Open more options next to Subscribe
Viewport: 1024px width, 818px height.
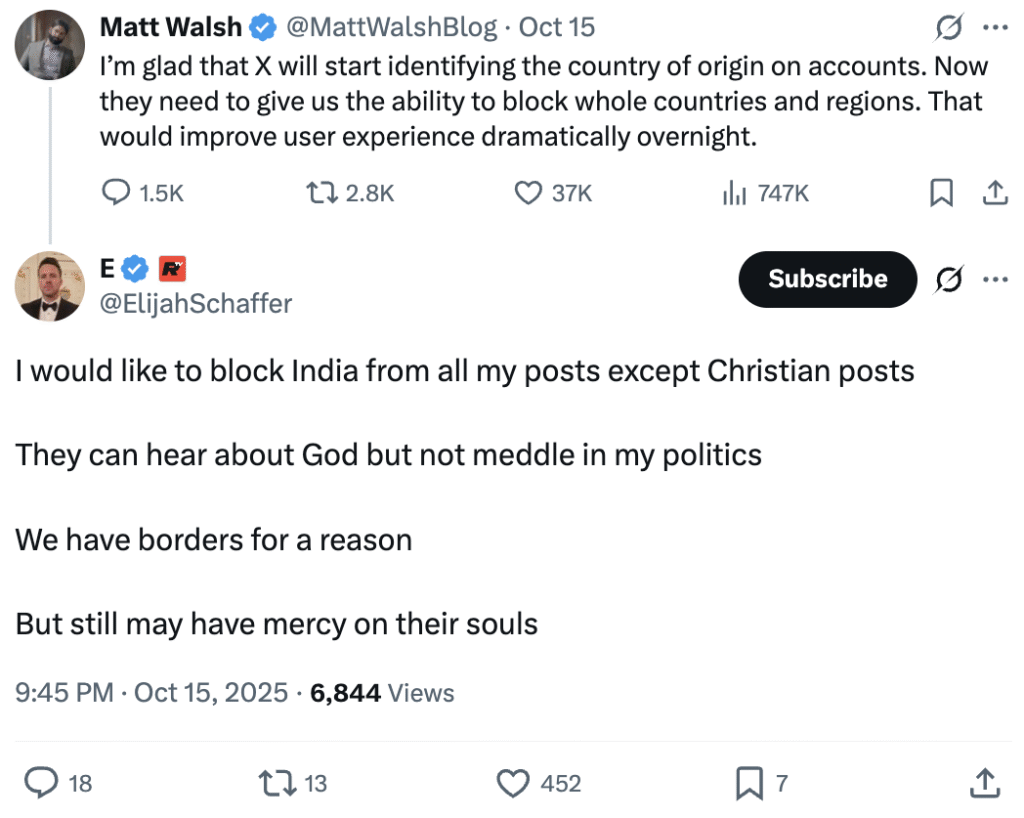point(995,279)
